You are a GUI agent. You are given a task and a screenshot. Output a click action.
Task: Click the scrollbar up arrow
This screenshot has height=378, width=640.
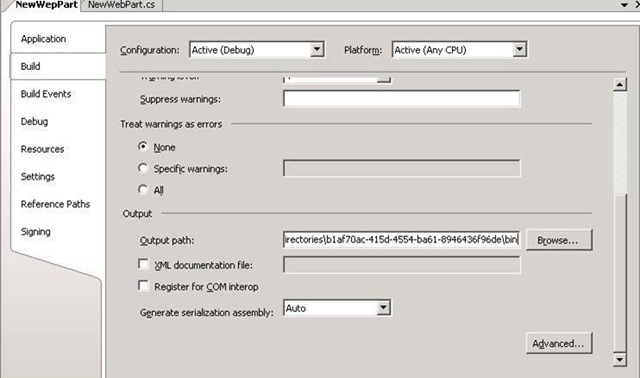click(x=620, y=84)
